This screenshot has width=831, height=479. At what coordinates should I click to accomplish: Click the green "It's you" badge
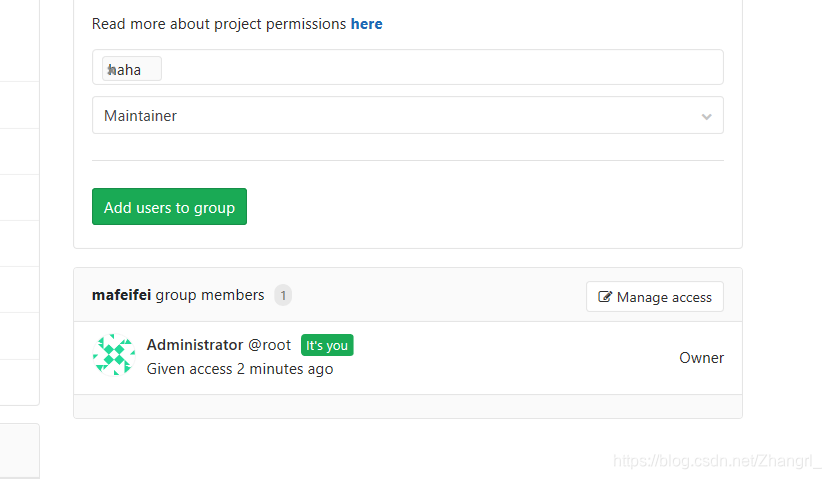(327, 345)
